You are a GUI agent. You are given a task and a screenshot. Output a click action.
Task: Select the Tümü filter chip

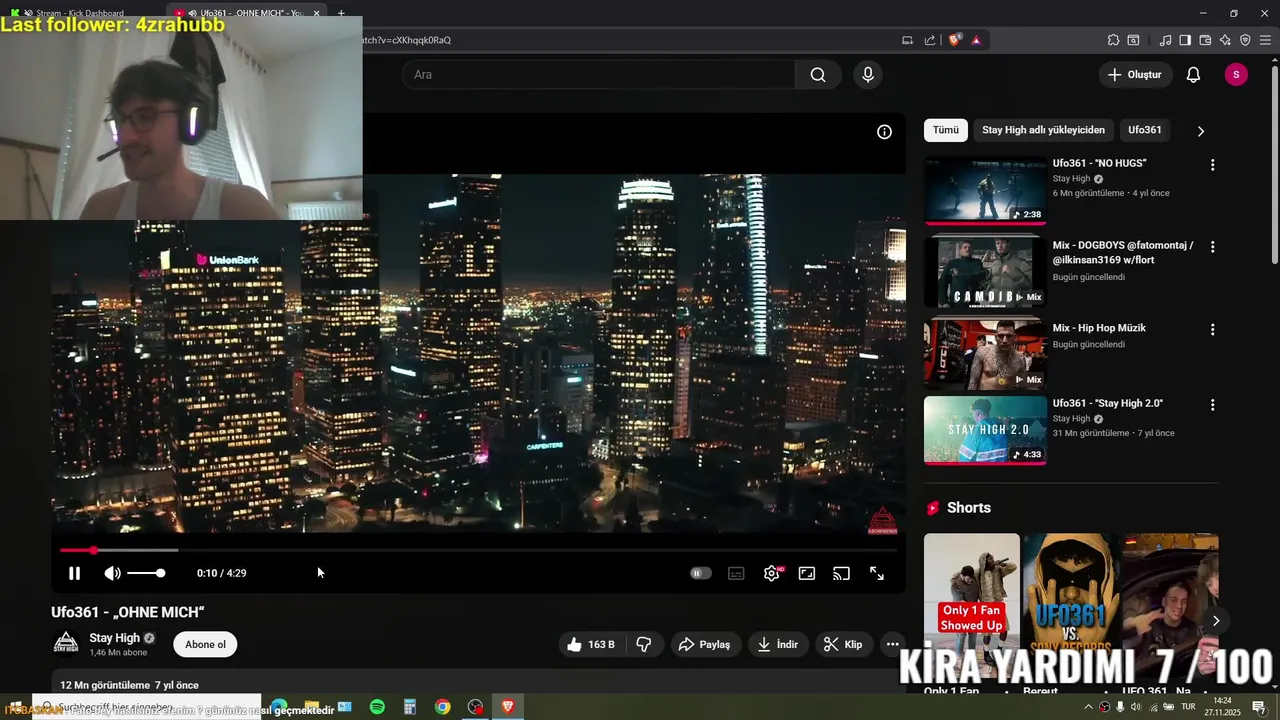[946, 130]
